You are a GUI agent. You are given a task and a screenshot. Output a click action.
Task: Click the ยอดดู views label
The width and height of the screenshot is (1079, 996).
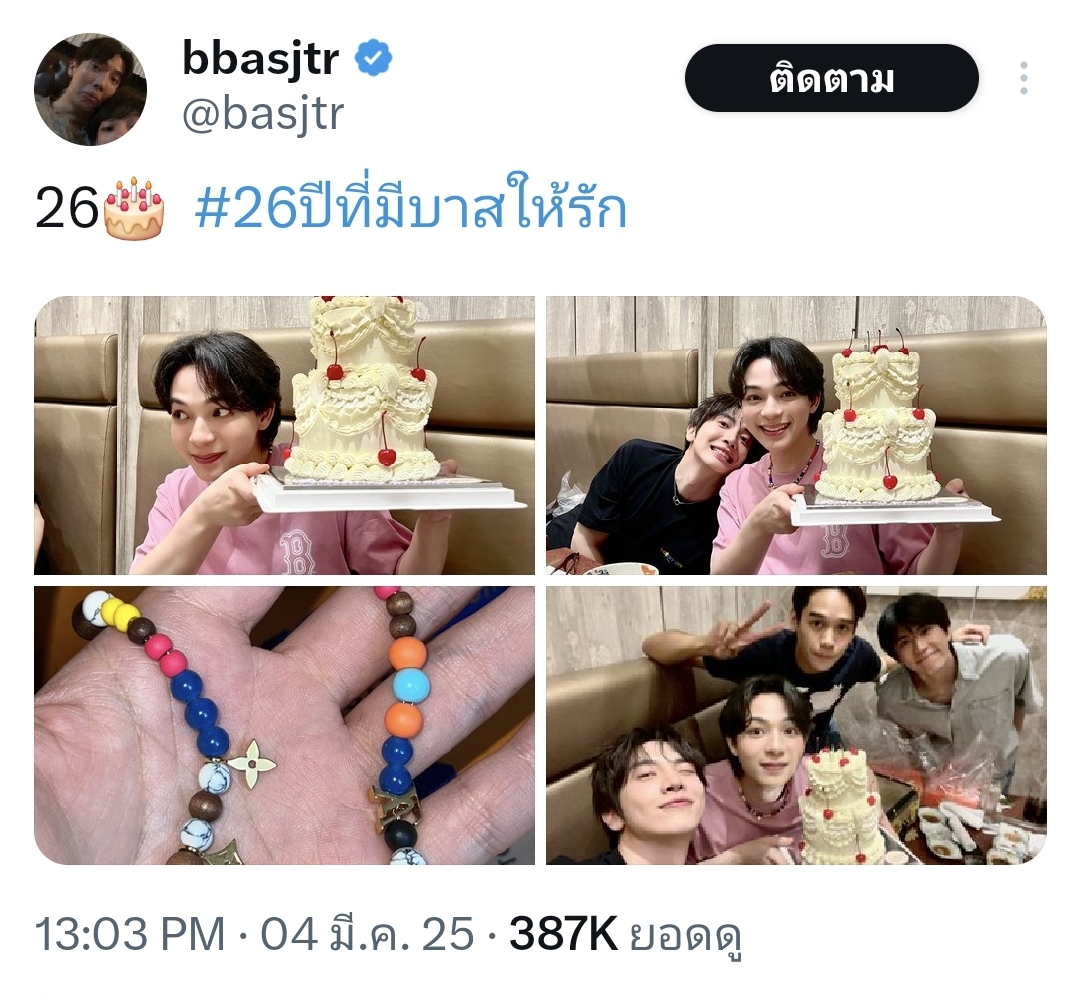(685, 935)
